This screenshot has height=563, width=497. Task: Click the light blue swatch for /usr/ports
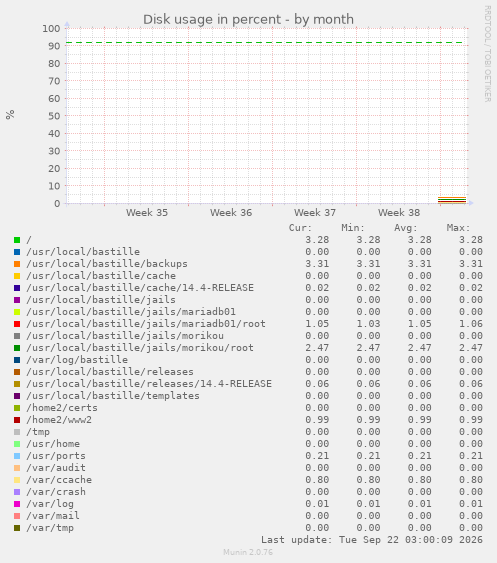coord(17,456)
